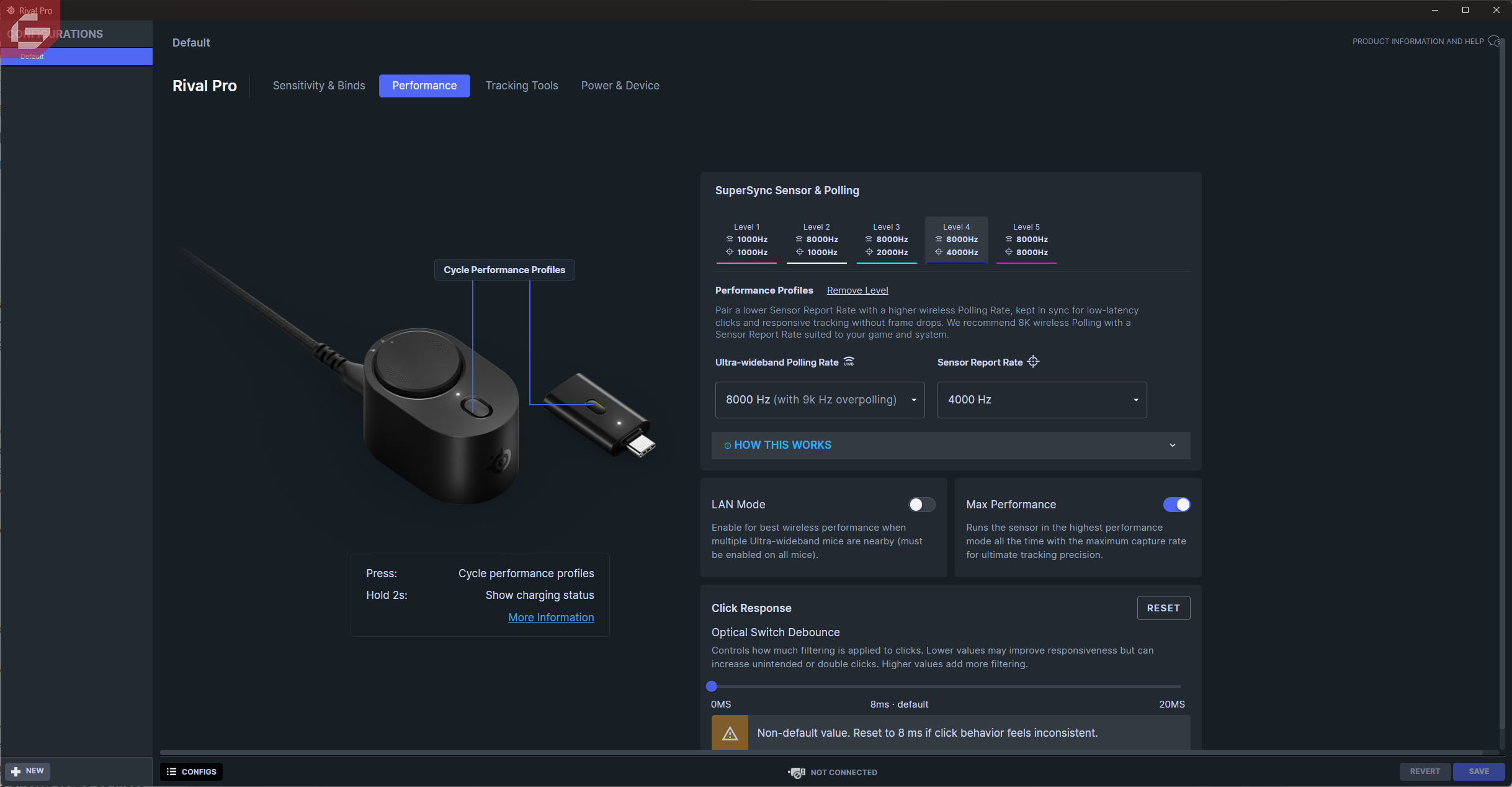Click the Rival Pro device title

(x=205, y=86)
